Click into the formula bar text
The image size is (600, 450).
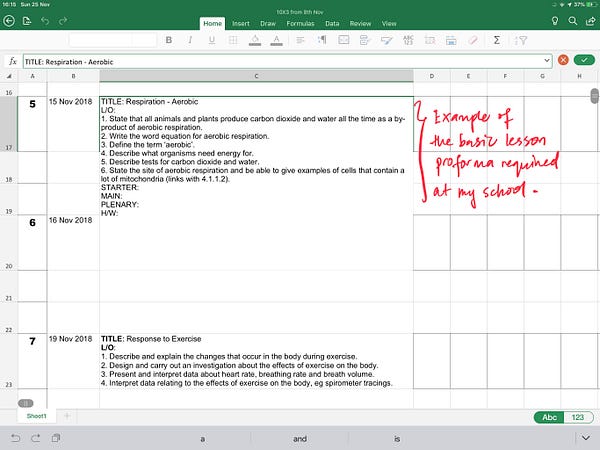[x=69, y=62]
